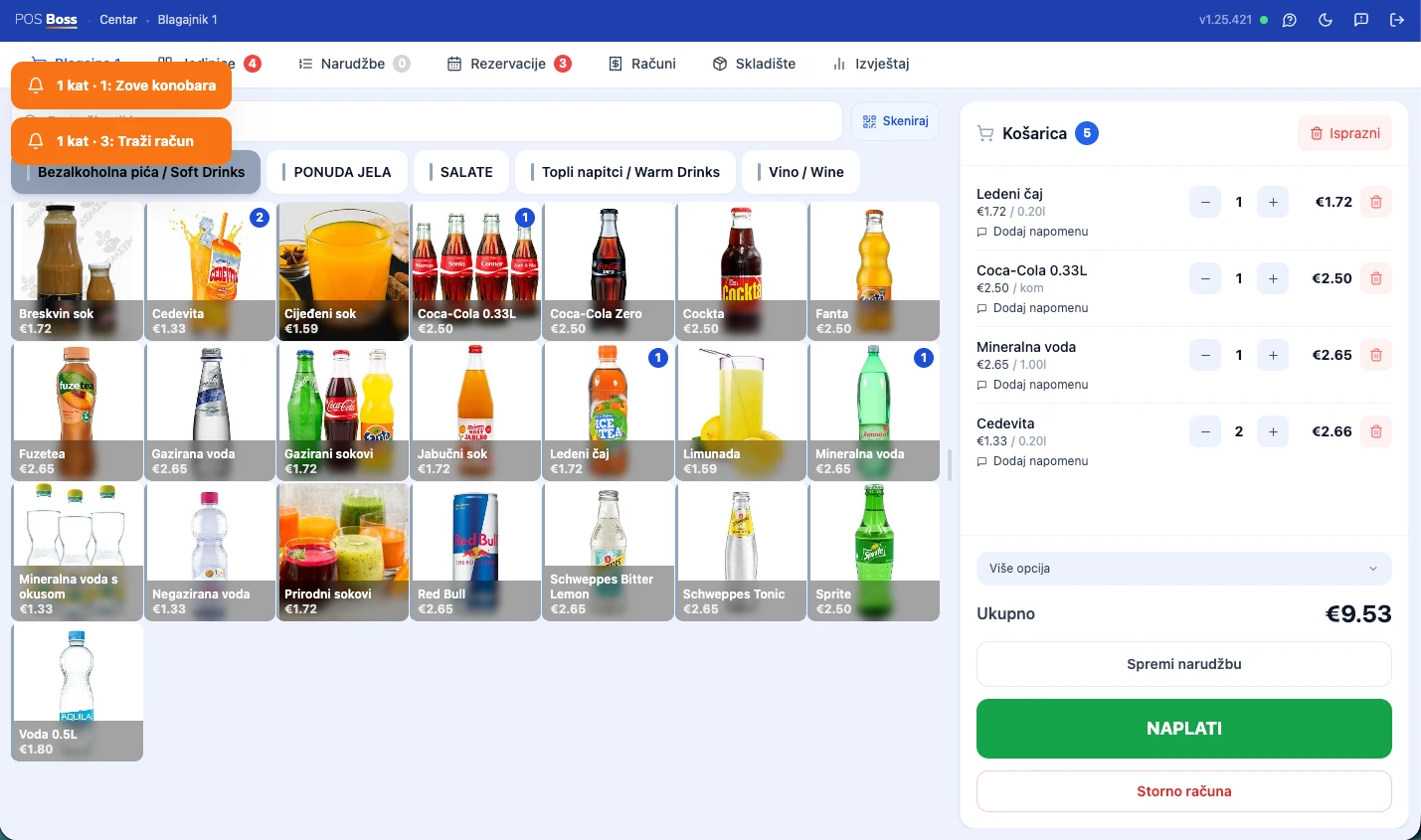Add Schweppes Tonic product
This screenshot has height=840, width=1421.
[741, 552]
